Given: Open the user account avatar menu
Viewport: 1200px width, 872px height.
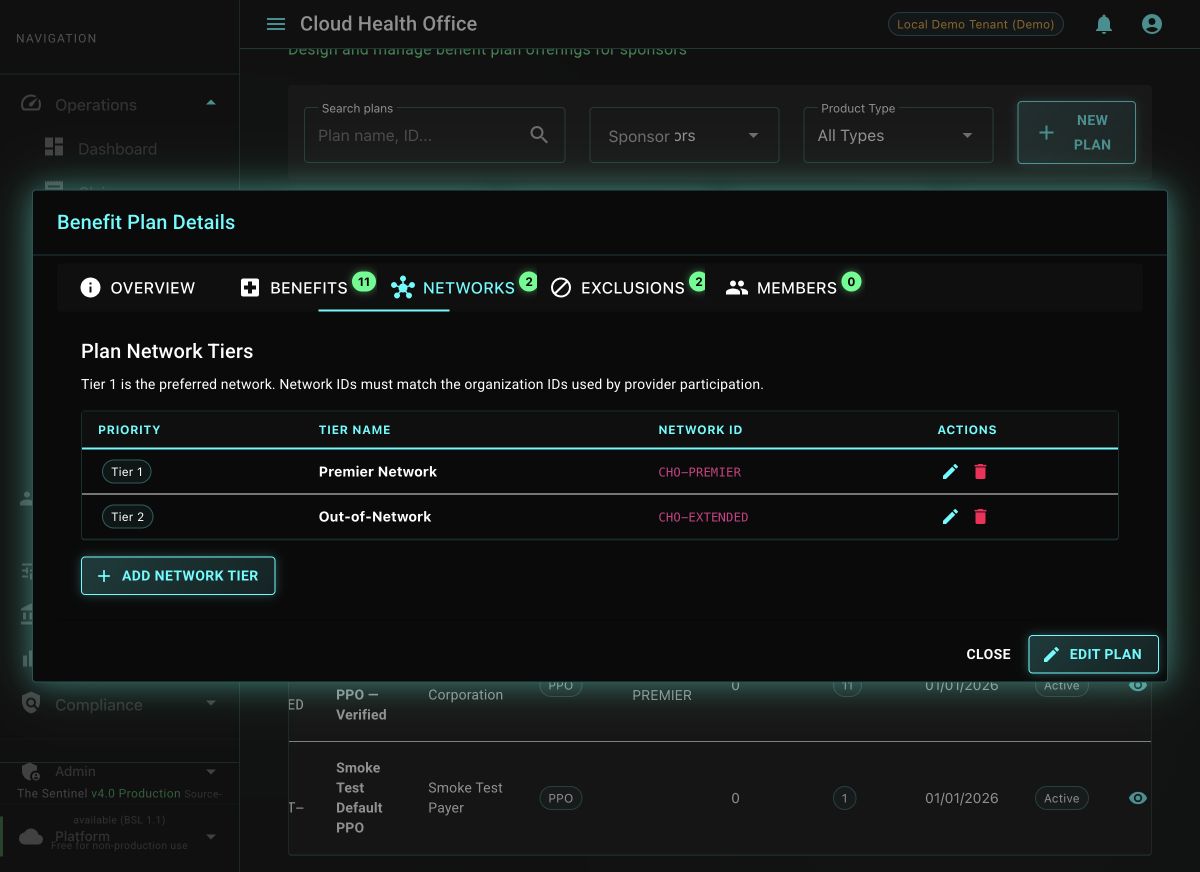Looking at the screenshot, I should (1152, 24).
